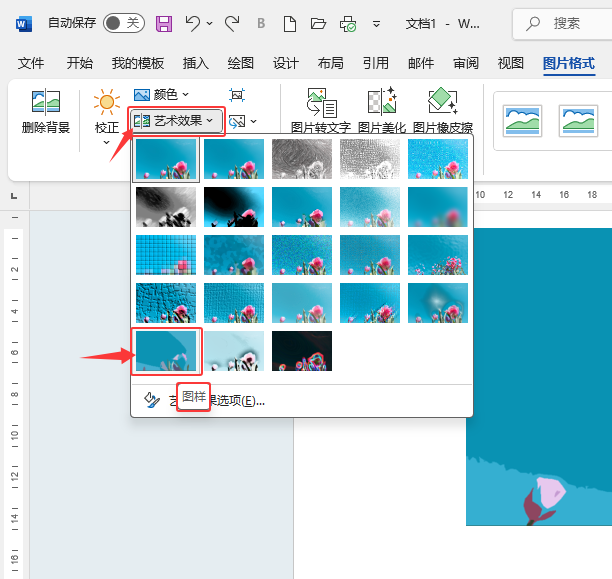Click the 图片转文字 button
Image resolution: width=612 pixels, height=579 pixels.
[x=321, y=110]
